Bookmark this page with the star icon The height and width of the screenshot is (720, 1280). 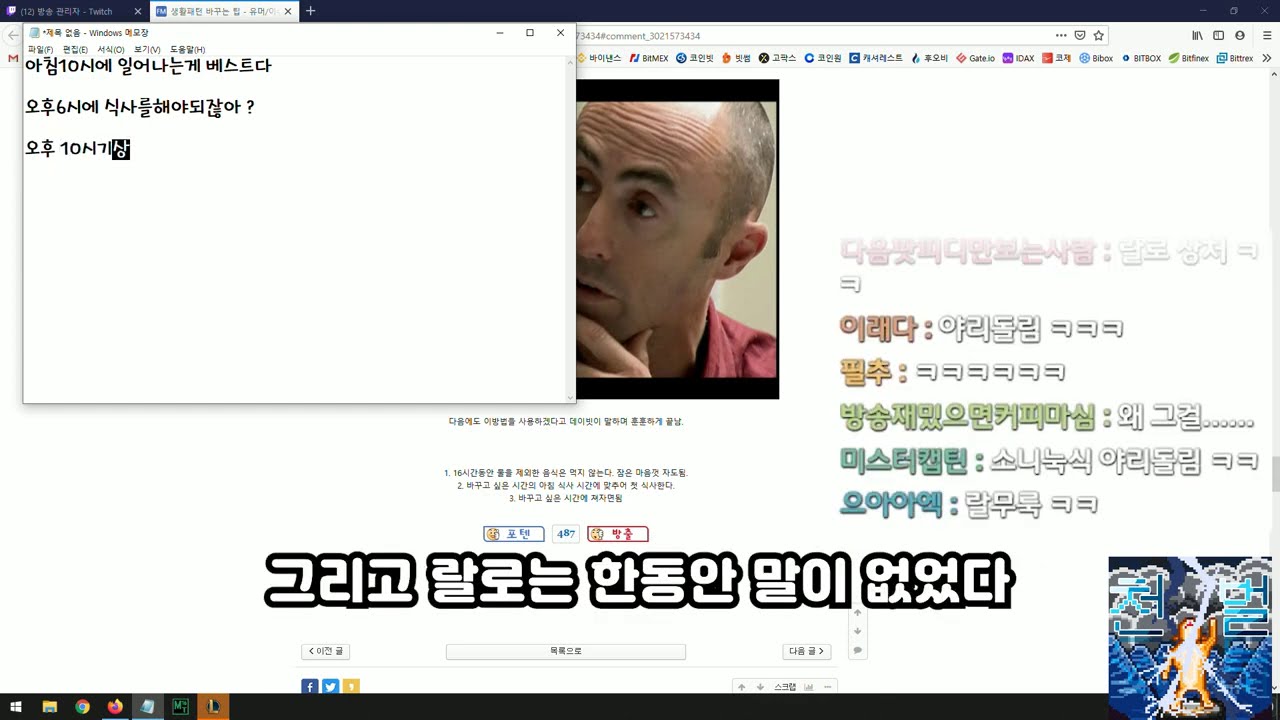point(1098,35)
